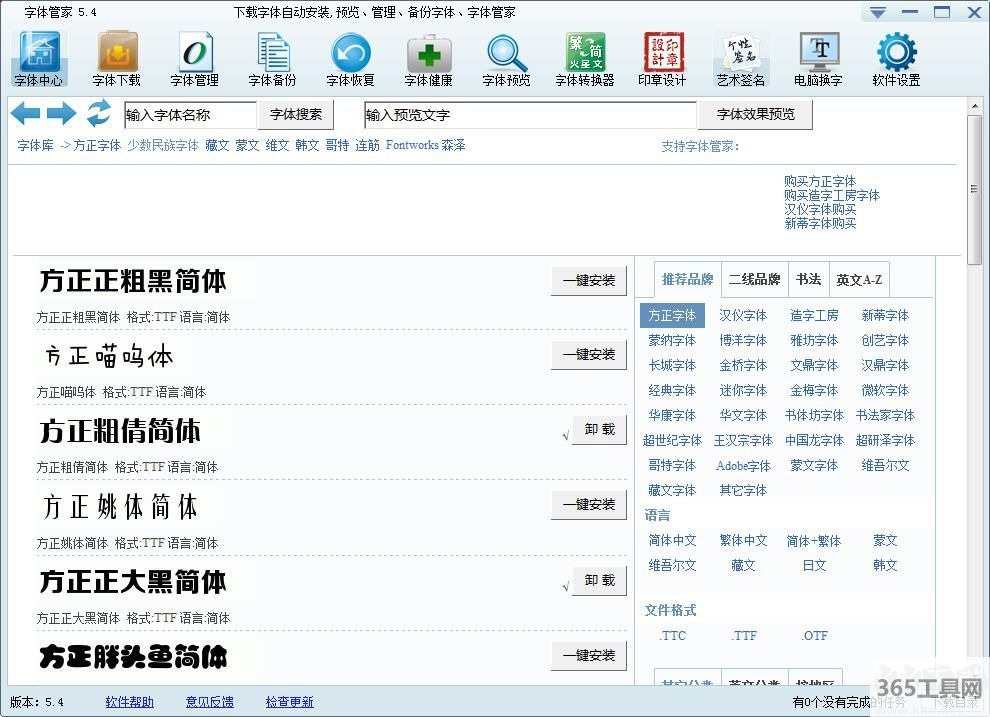Uninstall 方正粗倩简体 with 卸载 button
The image size is (990, 717).
(x=599, y=430)
